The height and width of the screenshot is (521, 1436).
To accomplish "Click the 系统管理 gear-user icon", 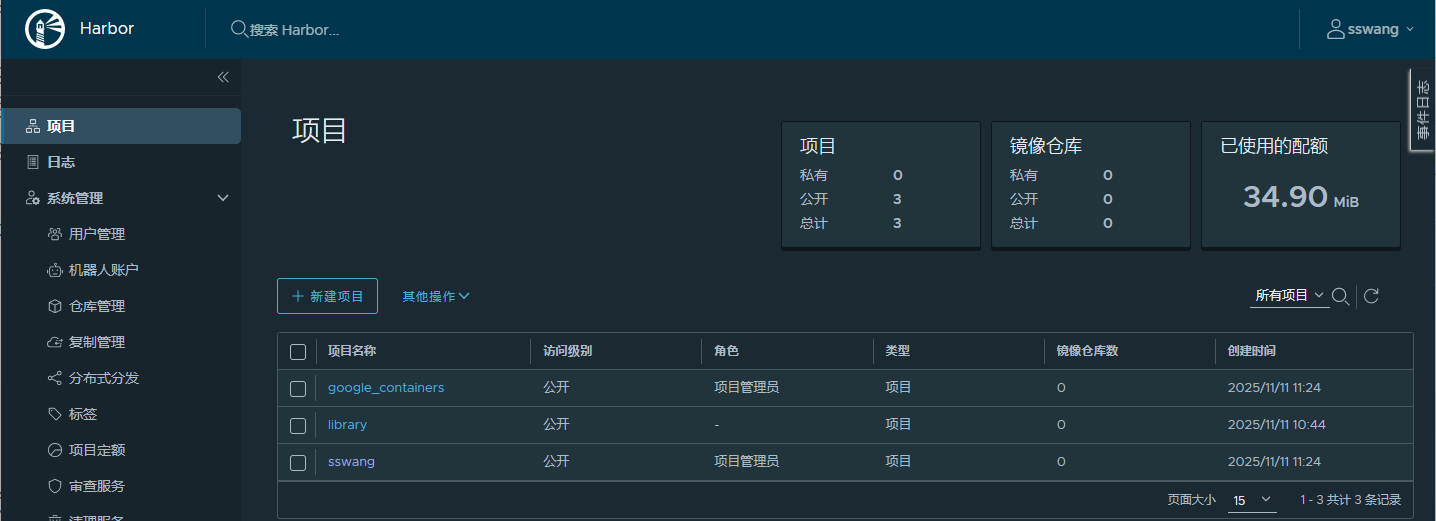I will click(33, 198).
